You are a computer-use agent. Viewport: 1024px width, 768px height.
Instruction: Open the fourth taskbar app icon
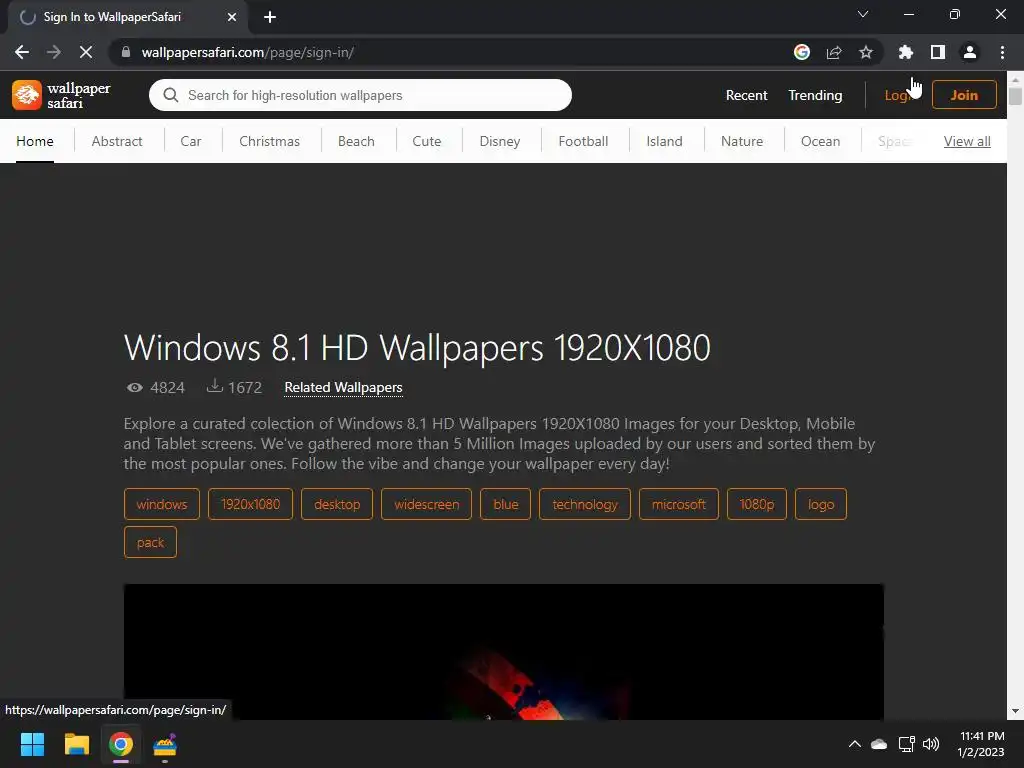(165, 744)
